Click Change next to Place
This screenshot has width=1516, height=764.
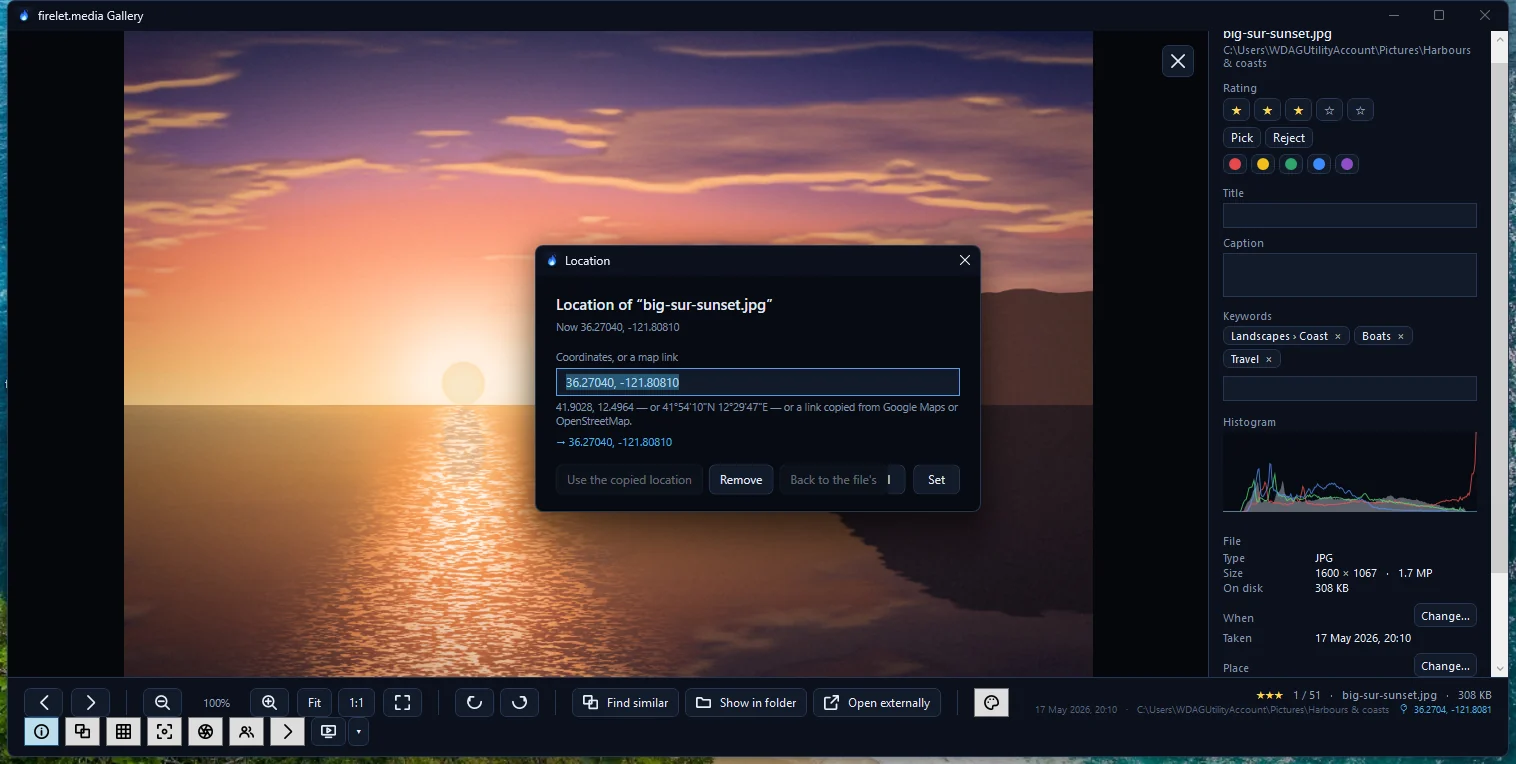click(1445, 665)
